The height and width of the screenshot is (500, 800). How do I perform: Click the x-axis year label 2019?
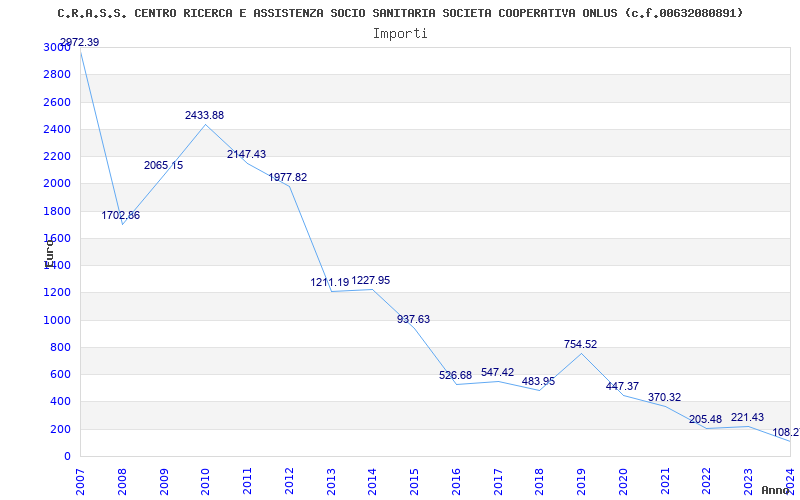581,482
